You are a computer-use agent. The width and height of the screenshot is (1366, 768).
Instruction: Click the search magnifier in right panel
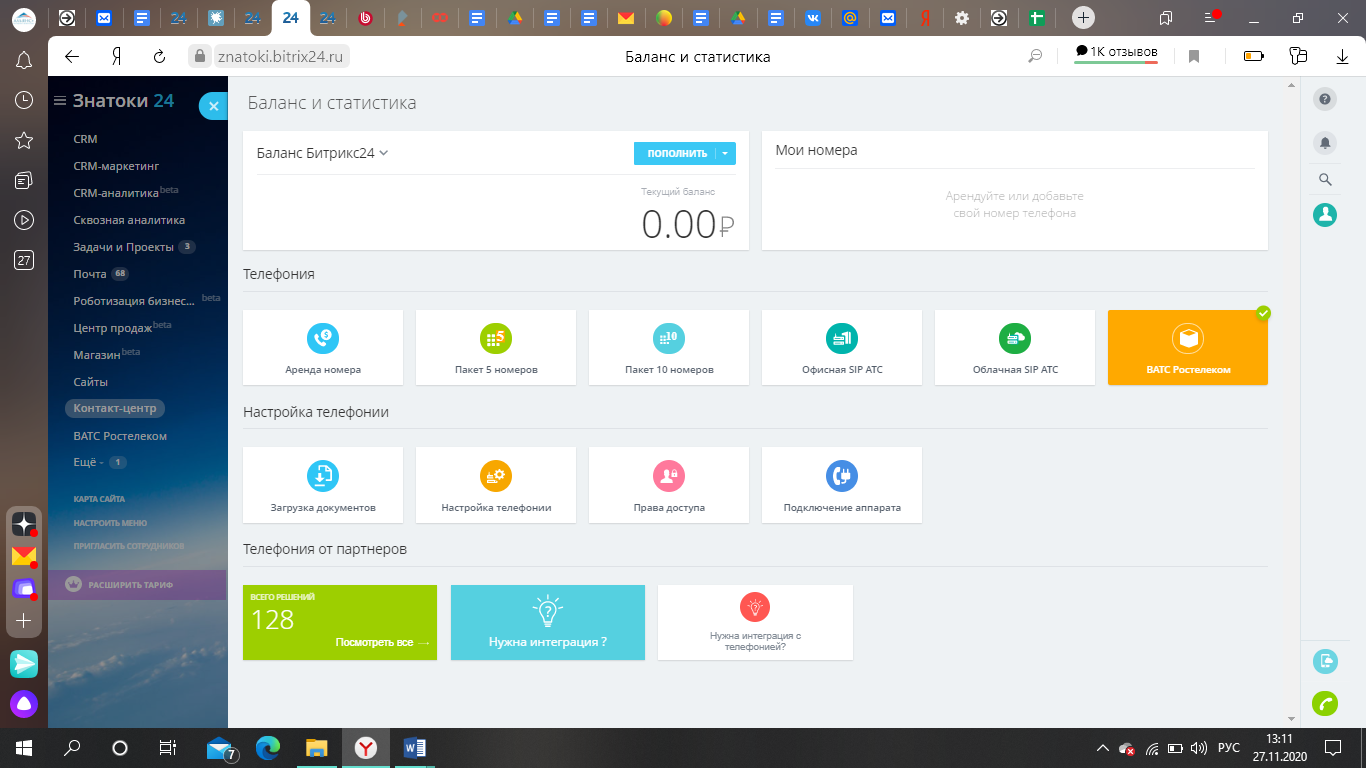pos(1325,180)
